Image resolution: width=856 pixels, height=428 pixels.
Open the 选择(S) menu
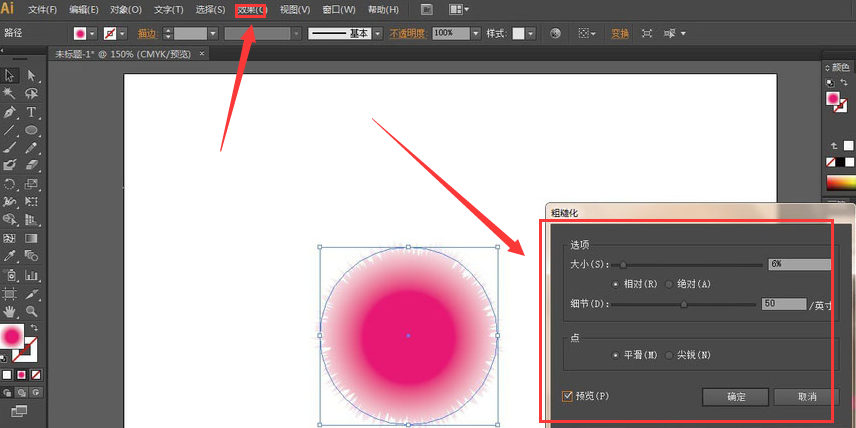point(210,10)
